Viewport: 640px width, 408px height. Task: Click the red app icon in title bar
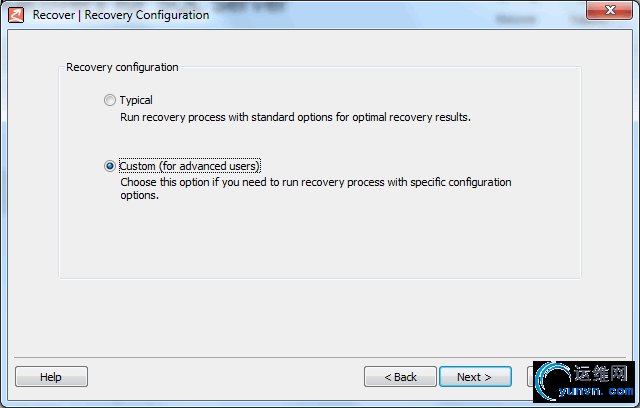(16, 15)
